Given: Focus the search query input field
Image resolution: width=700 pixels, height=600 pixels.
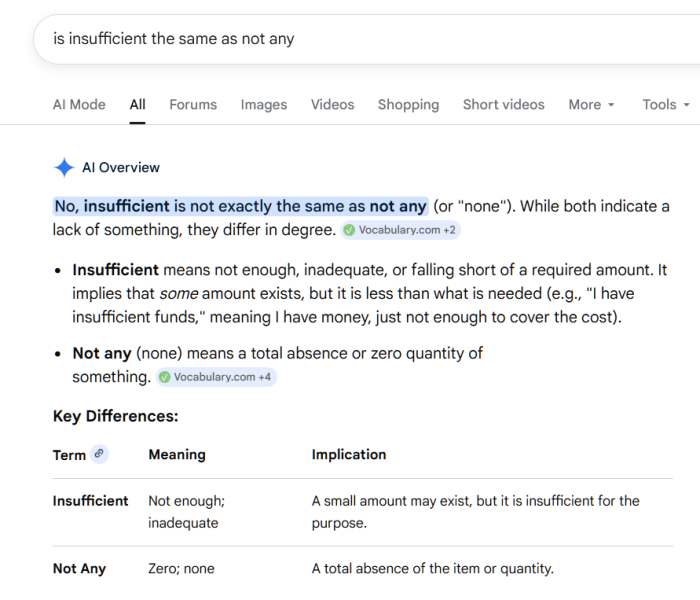Looking at the screenshot, I should pos(350,39).
